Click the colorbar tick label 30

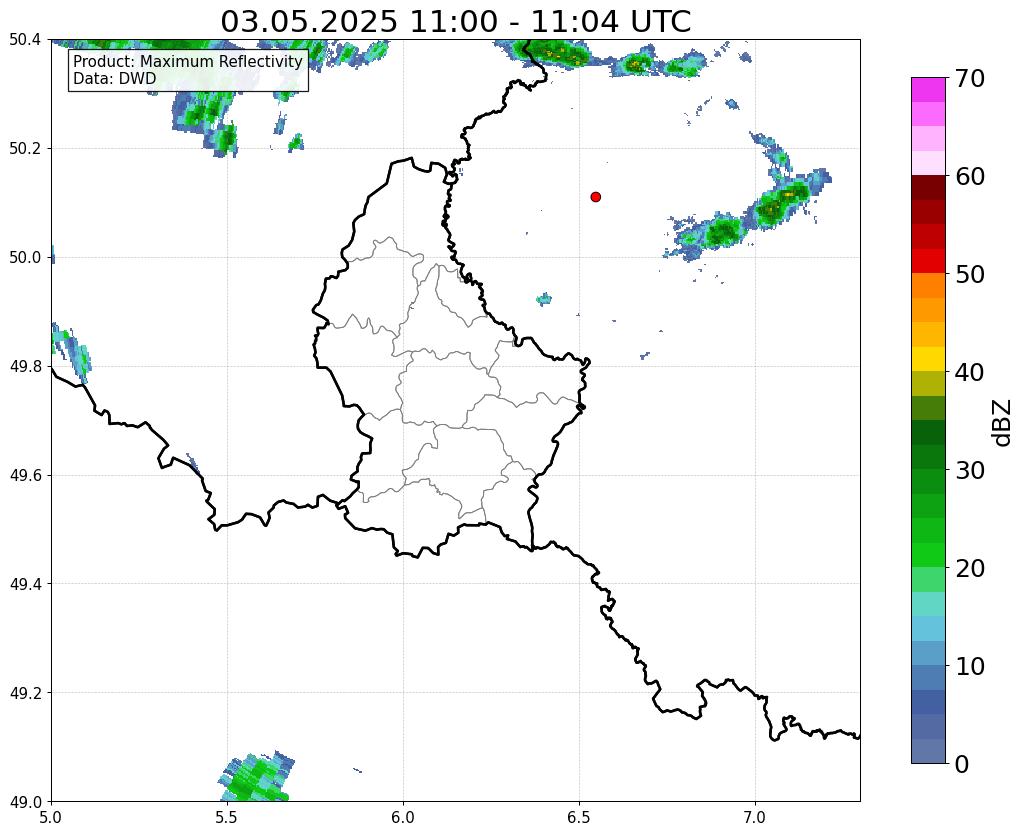tap(969, 470)
